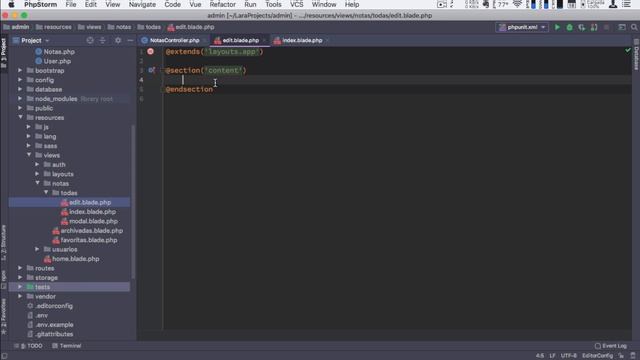
Task: Collapse the todas folder
Action: pyautogui.click(x=46, y=193)
